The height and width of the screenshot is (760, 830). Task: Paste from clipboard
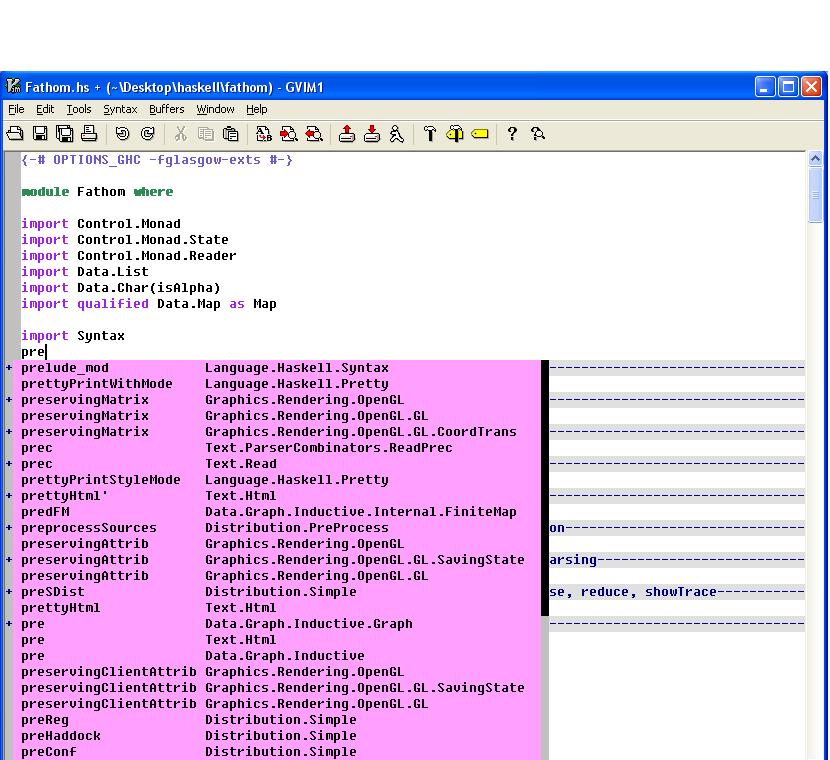pos(231,133)
